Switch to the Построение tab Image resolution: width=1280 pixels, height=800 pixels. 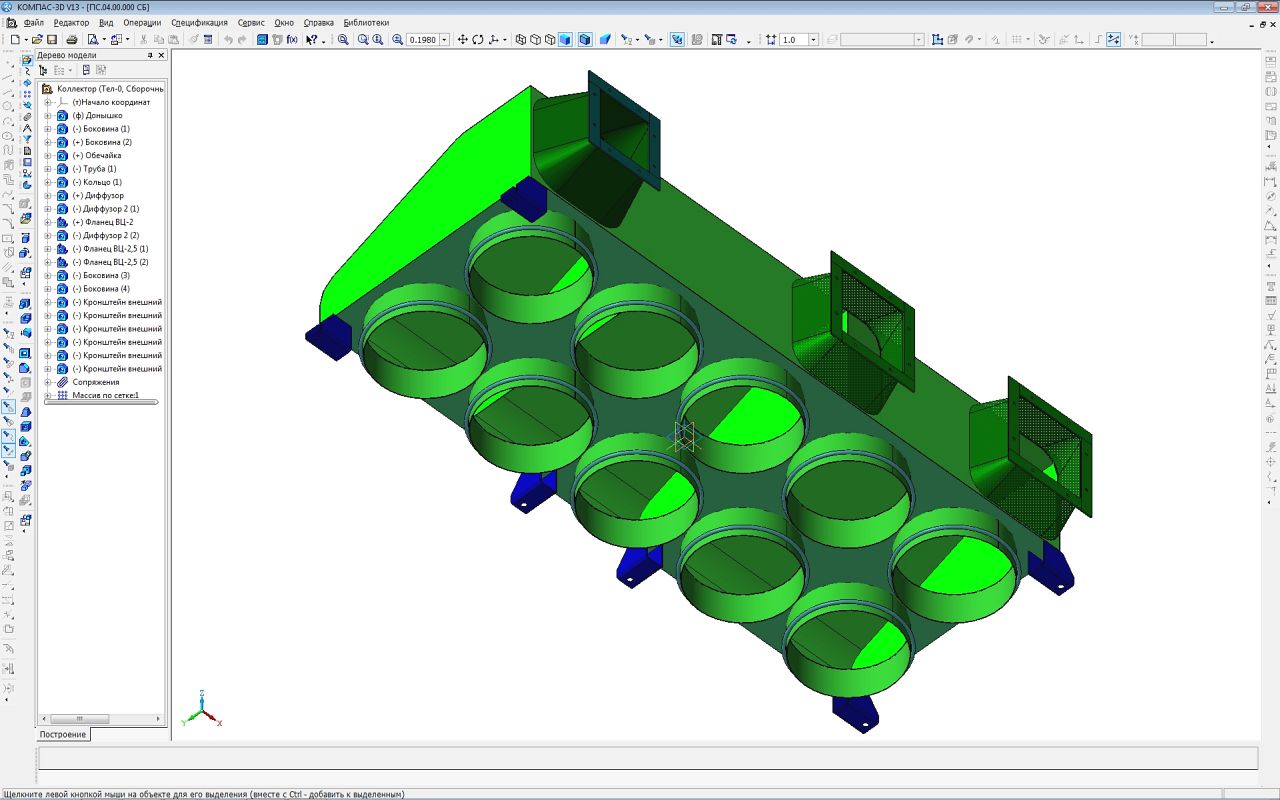coord(63,734)
